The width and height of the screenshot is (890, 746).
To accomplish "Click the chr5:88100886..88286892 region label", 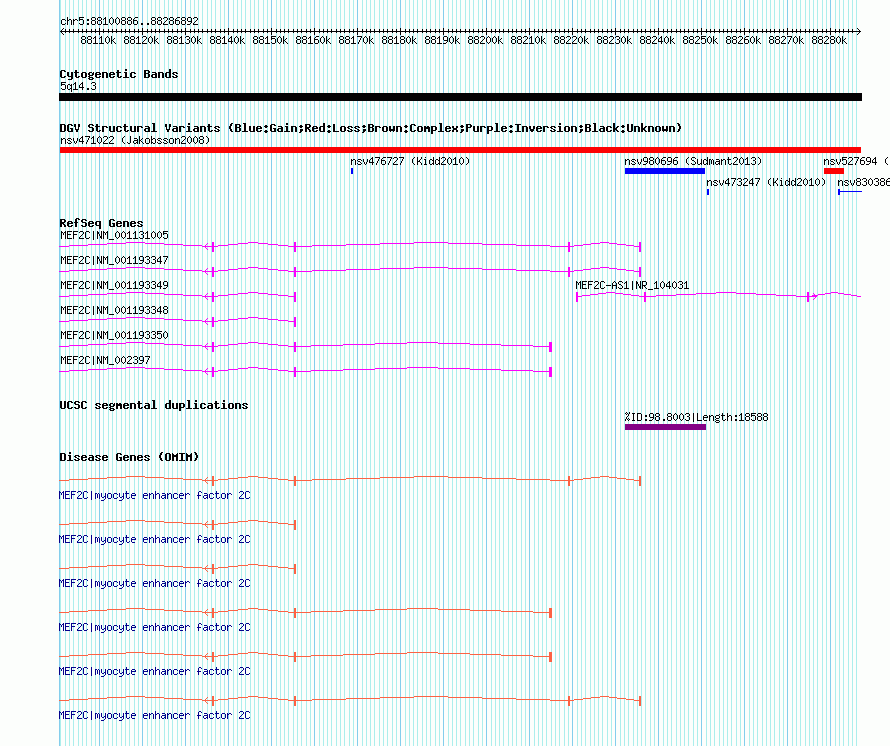I will pos(129,21).
